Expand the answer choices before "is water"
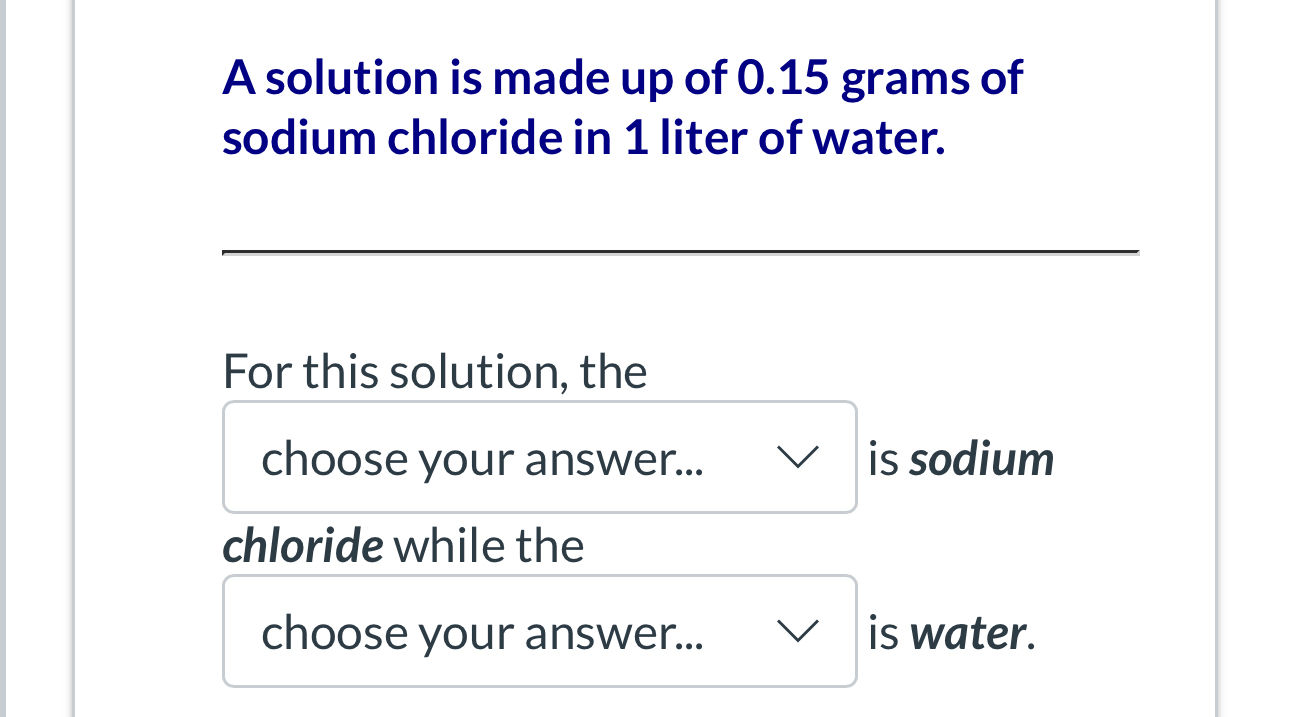 pyautogui.click(x=540, y=631)
